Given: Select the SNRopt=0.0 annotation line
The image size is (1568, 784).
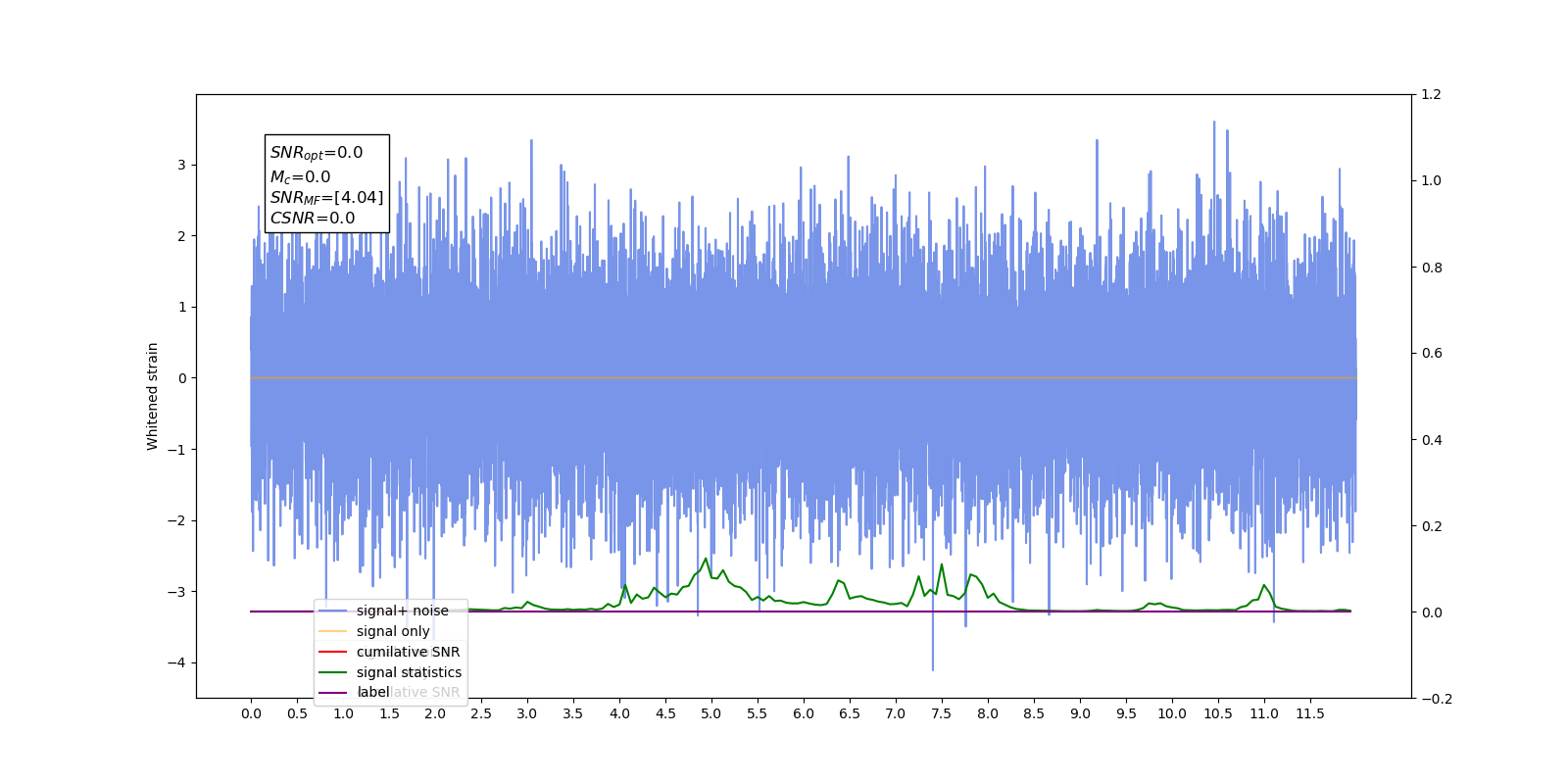Looking at the screenshot, I should 317,153.
